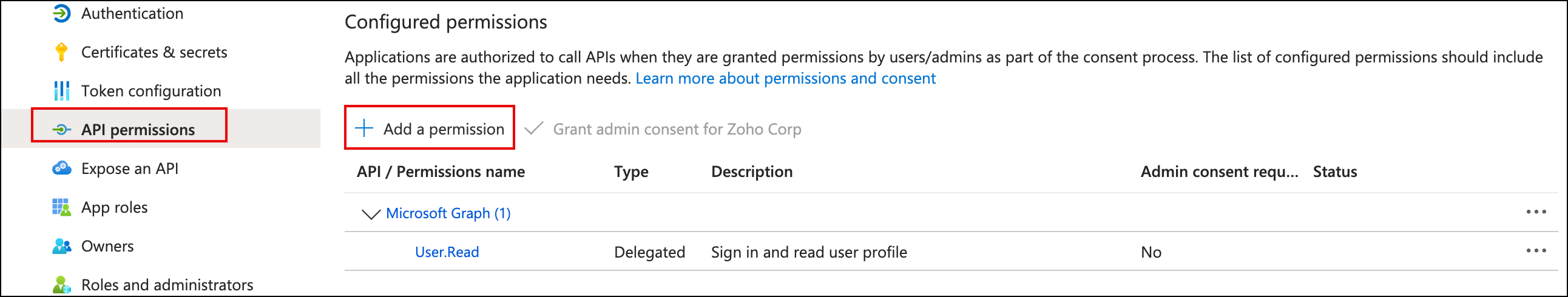The image size is (1568, 297).
Task: Open the Authentication menu item
Action: (132, 13)
